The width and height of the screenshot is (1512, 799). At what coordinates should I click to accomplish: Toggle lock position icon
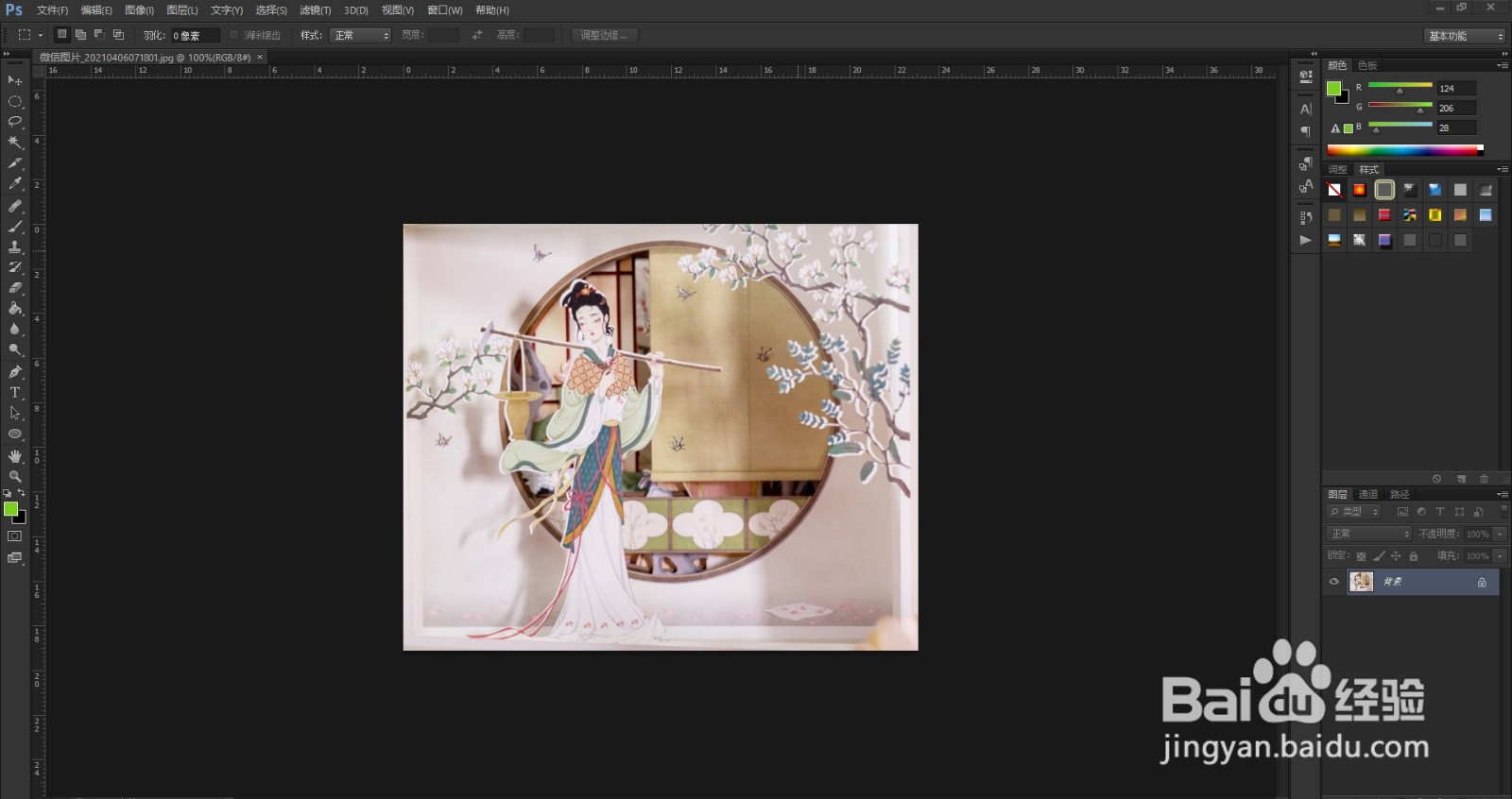click(1396, 556)
